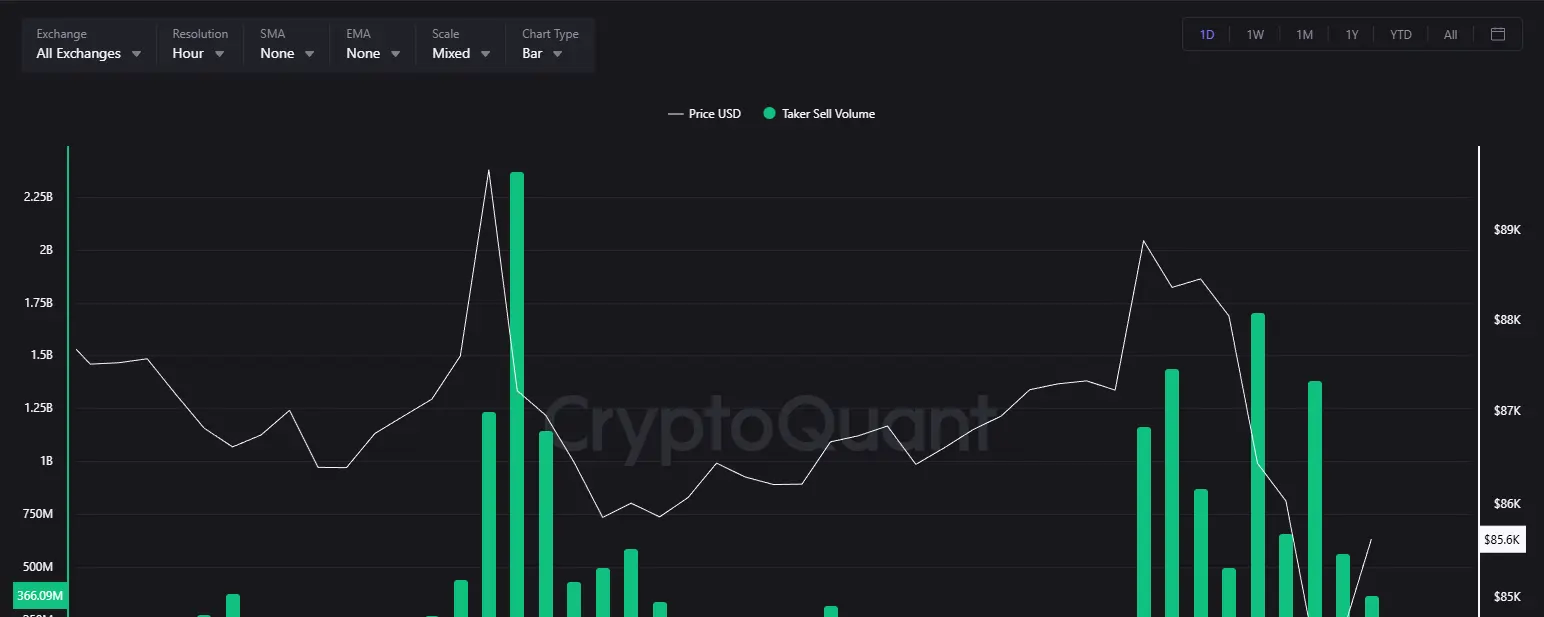Viewport: 1544px width, 617px height.
Task: Click the green 366.09M axis value label
Action: coord(39,595)
